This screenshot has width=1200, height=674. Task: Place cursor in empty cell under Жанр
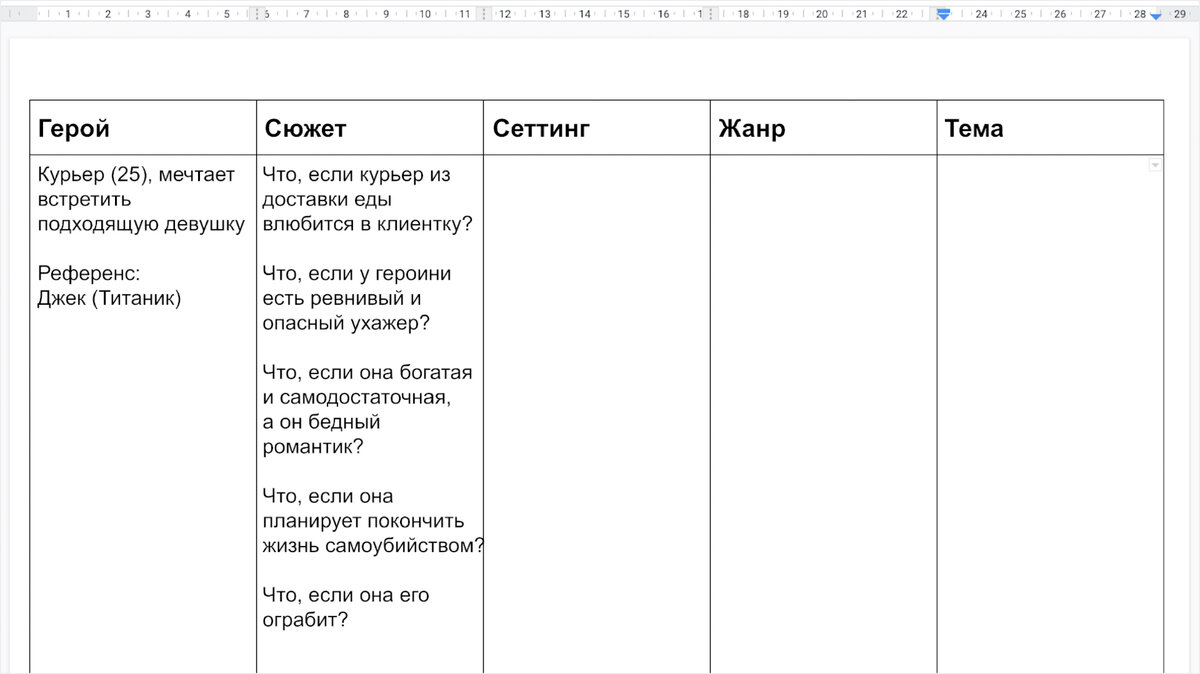pos(824,414)
